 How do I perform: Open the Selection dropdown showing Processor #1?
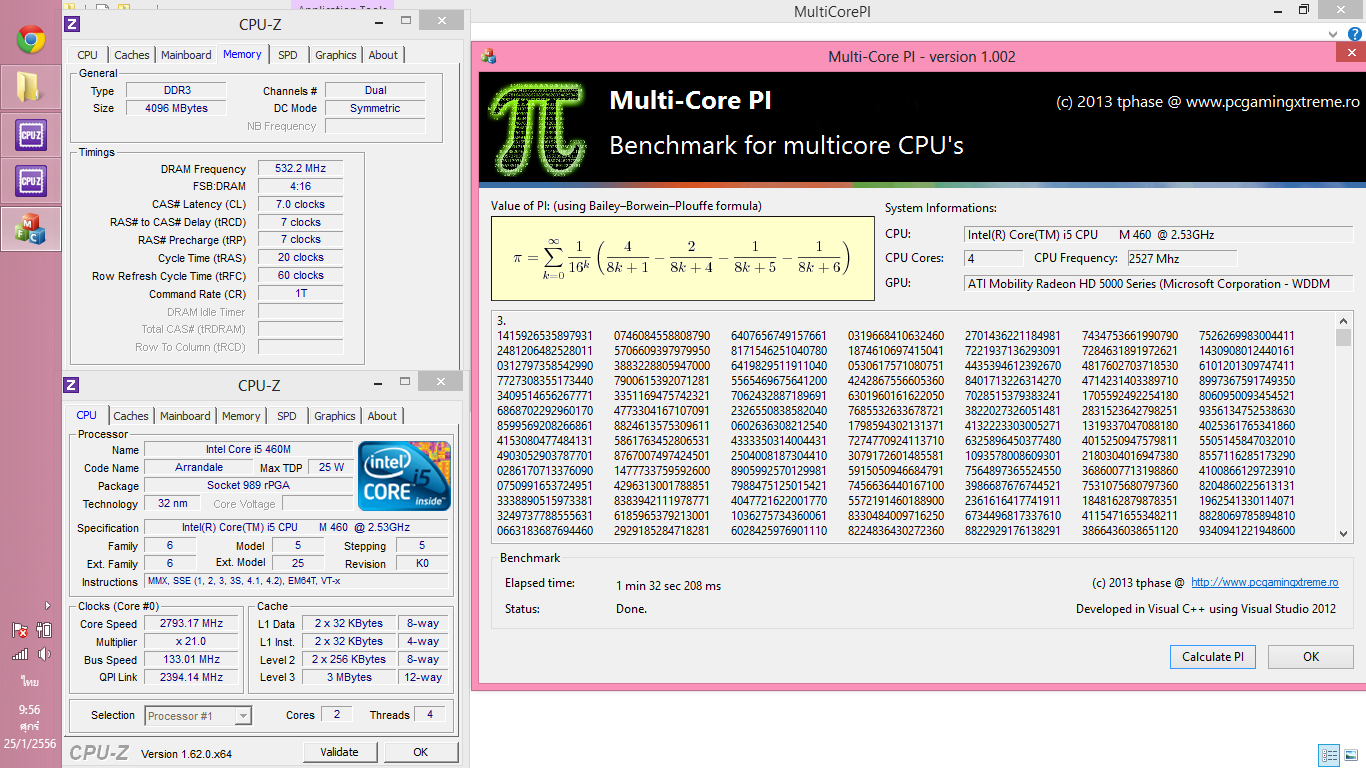click(198, 716)
